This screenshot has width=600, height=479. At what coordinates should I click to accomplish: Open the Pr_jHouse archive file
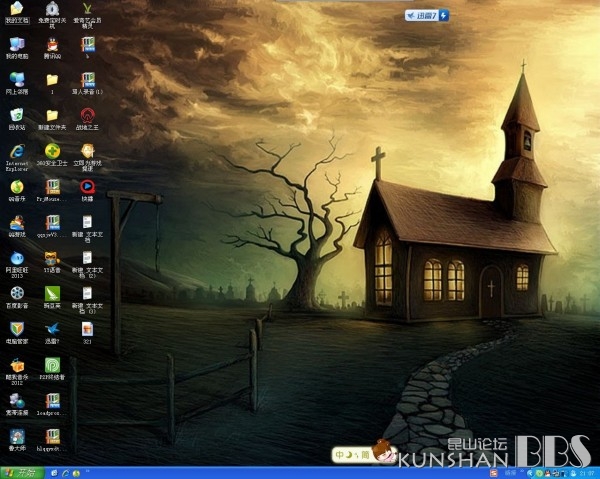52,191
